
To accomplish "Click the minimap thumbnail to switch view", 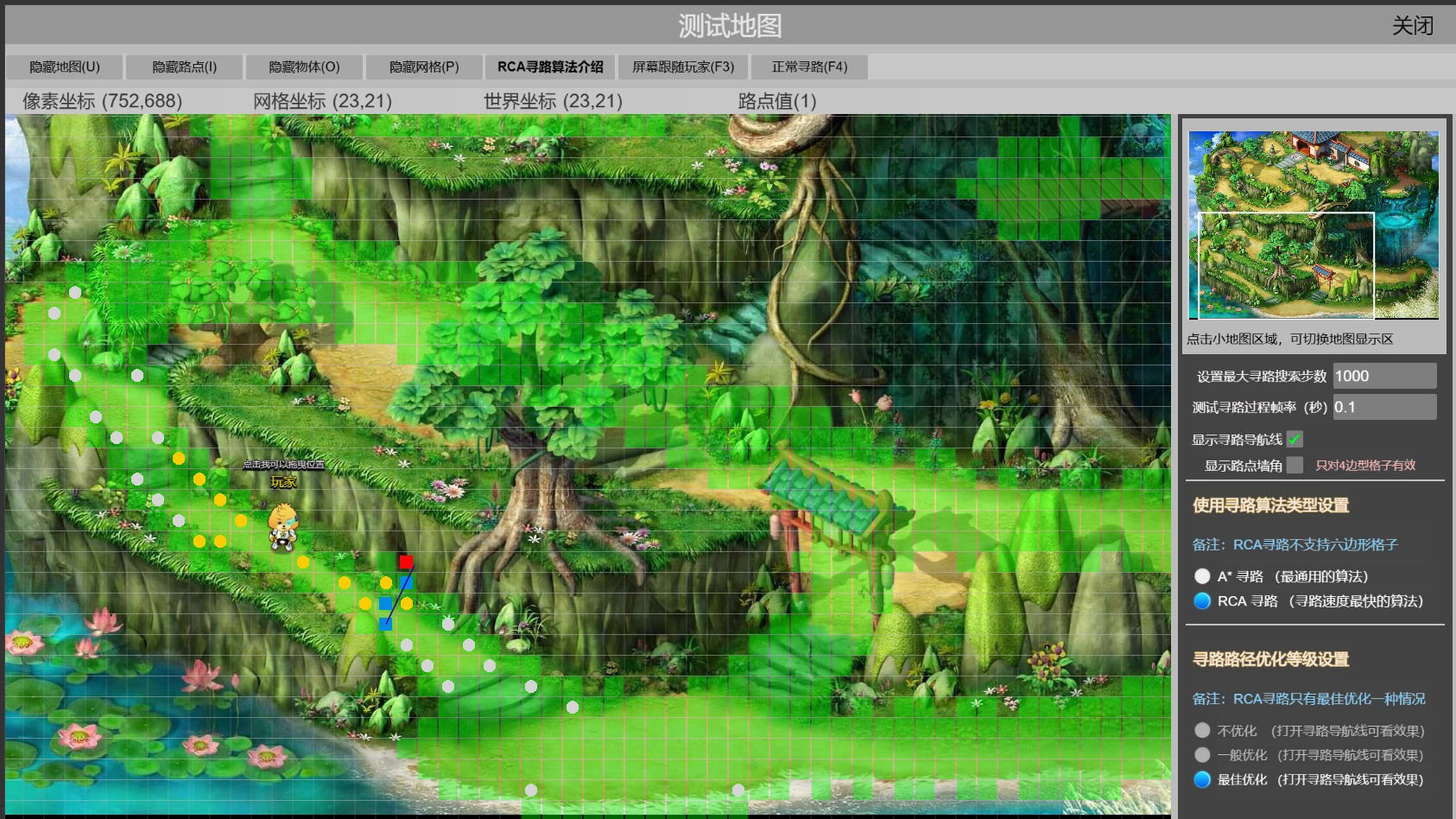I will (x=1314, y=225).
